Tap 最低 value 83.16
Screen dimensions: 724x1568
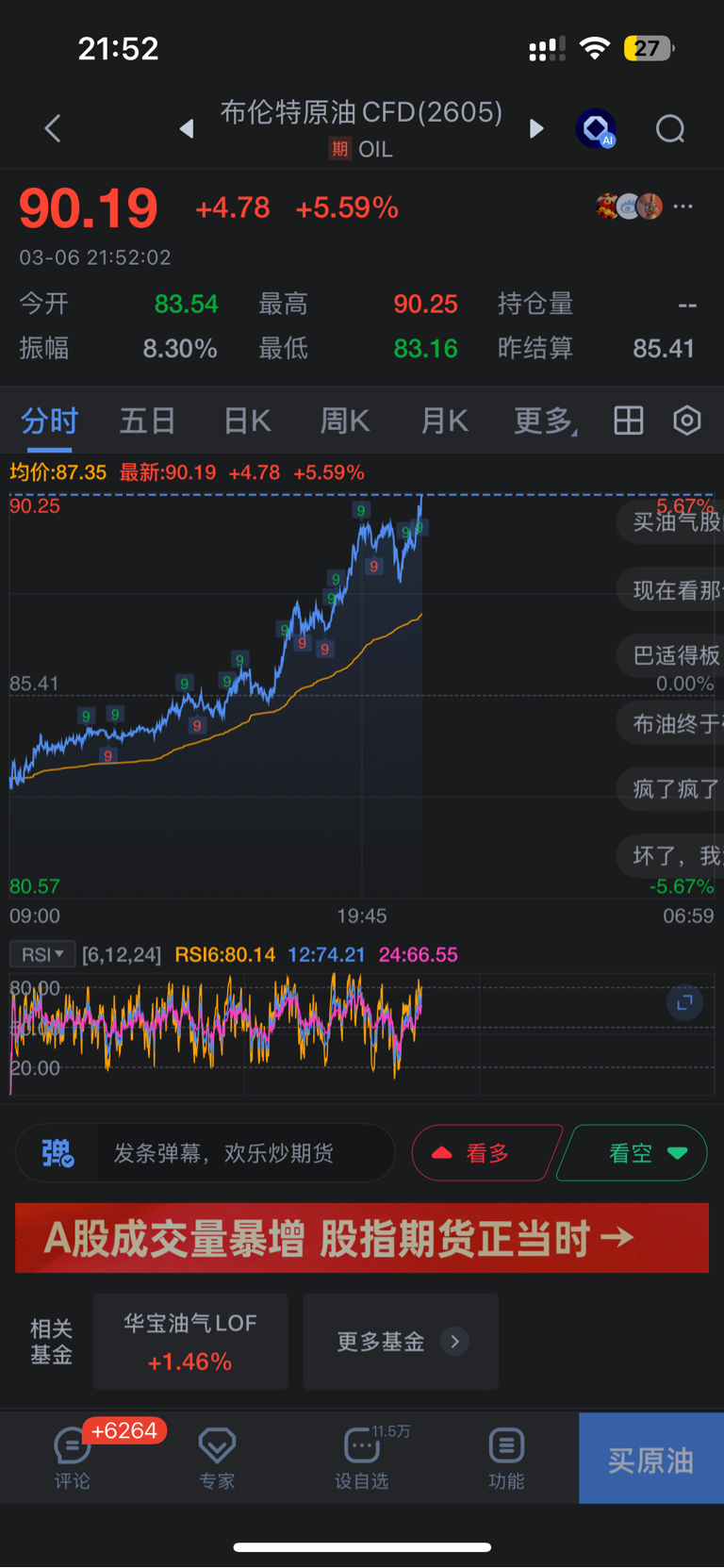click(x=425, y=349)
